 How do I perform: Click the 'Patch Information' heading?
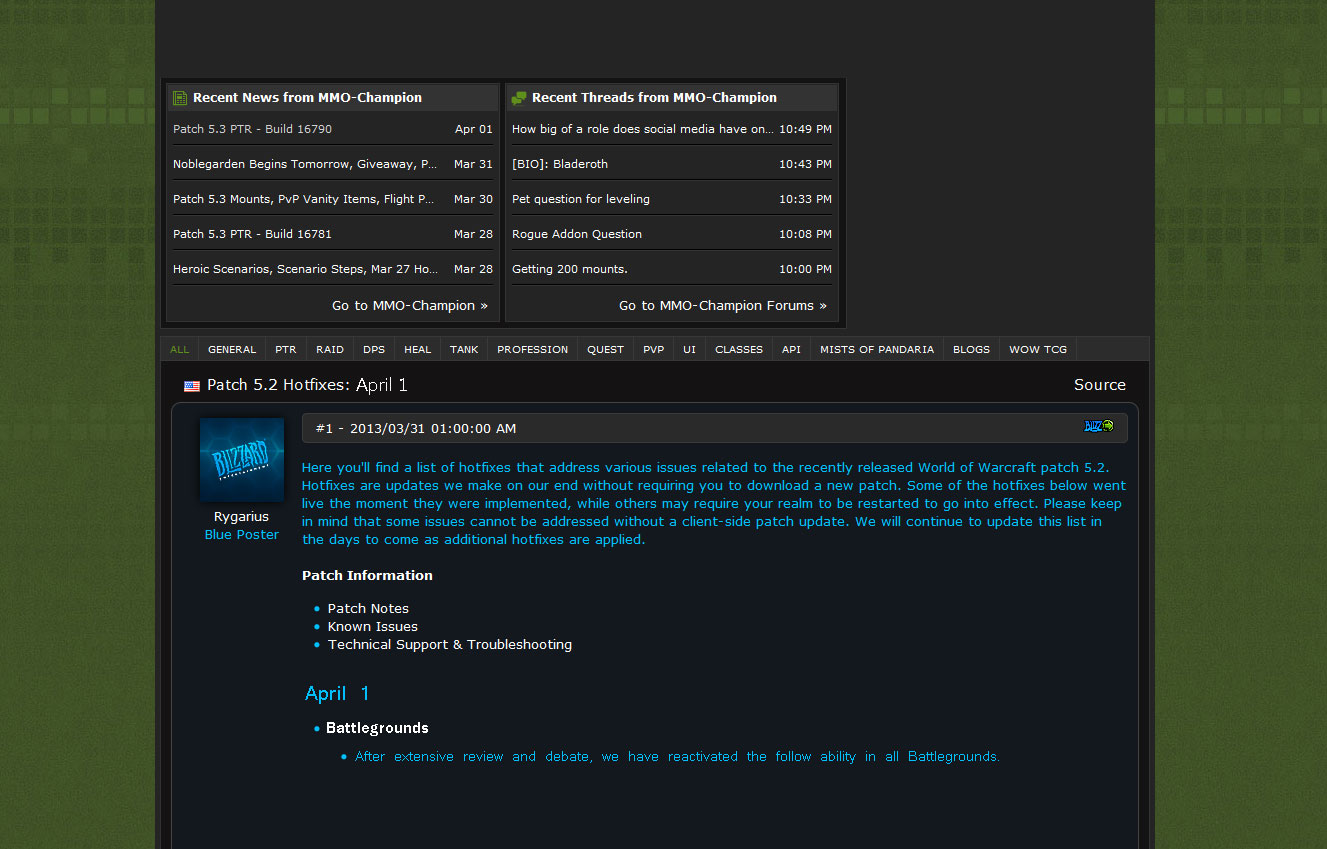[367, 575]
